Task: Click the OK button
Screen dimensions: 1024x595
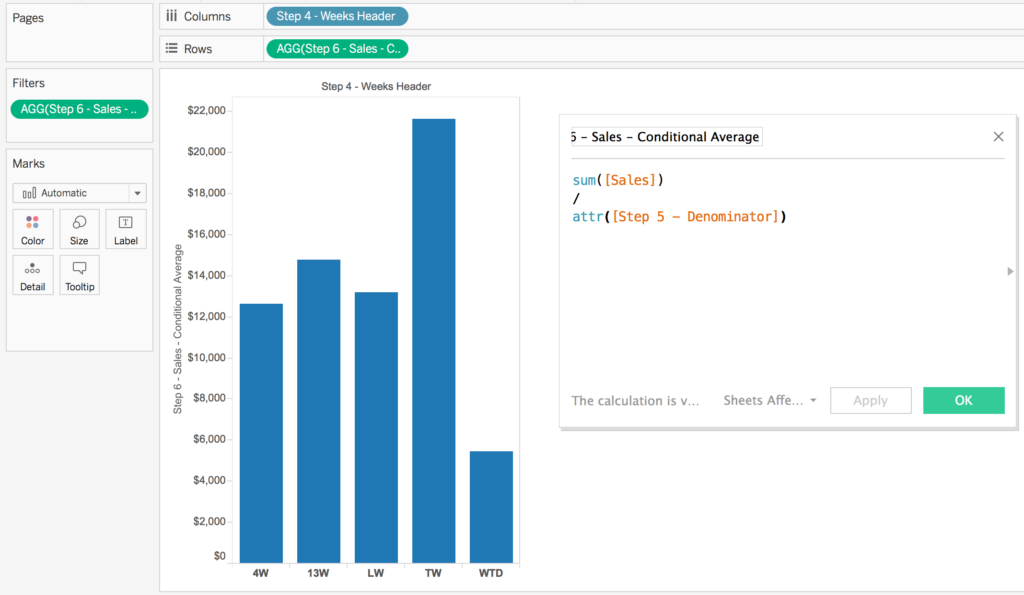Action: (x=963, y=400)
